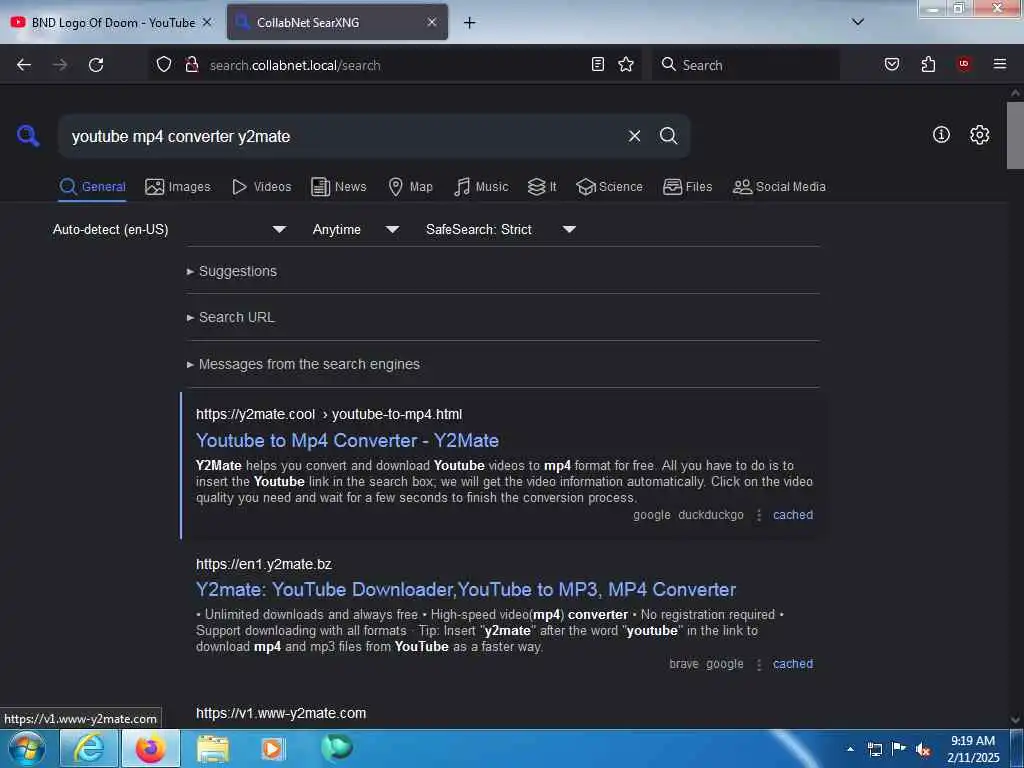Open the Firefox hamburger menu
This screenshot has height=768, width=1024.
point(1000,64)
